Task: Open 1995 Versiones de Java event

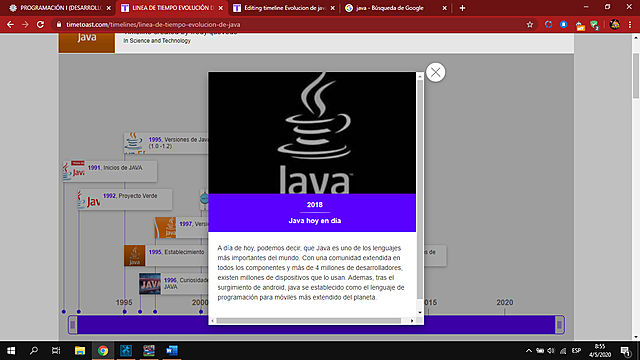Action: coord(166,143)
